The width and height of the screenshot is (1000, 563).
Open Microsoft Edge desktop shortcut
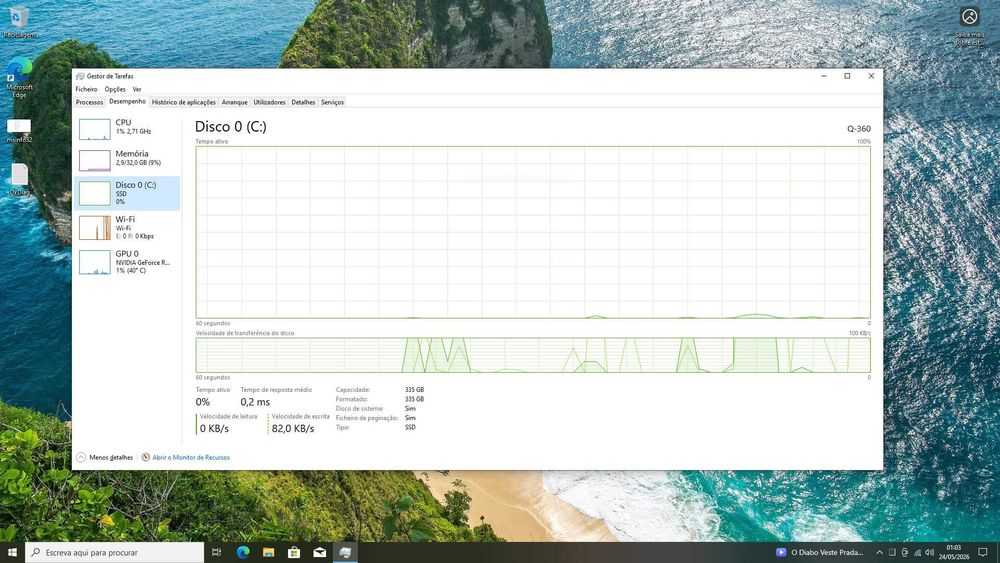tap(19, 77)
